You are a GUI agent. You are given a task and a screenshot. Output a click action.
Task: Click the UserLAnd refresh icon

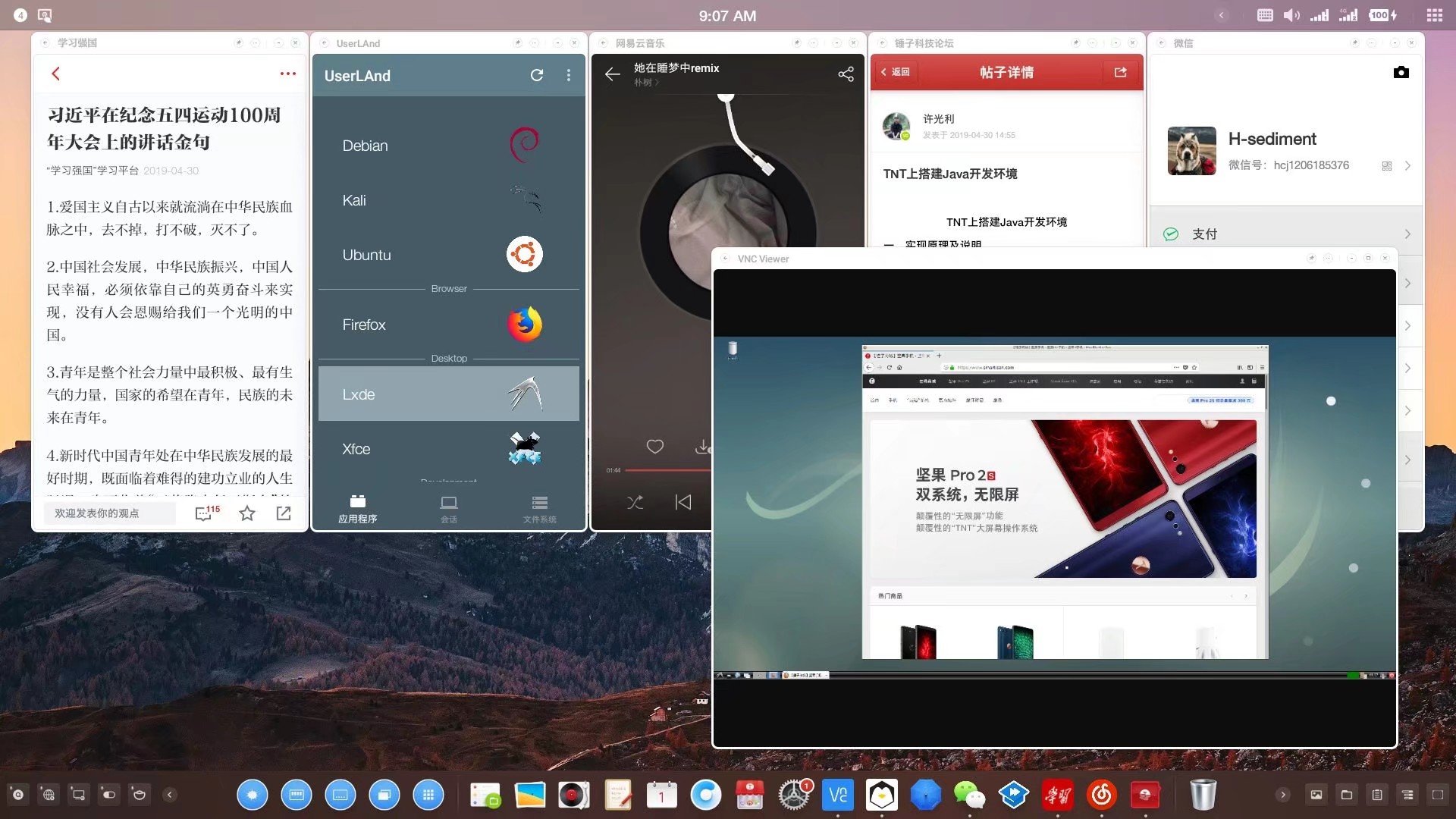537,75
